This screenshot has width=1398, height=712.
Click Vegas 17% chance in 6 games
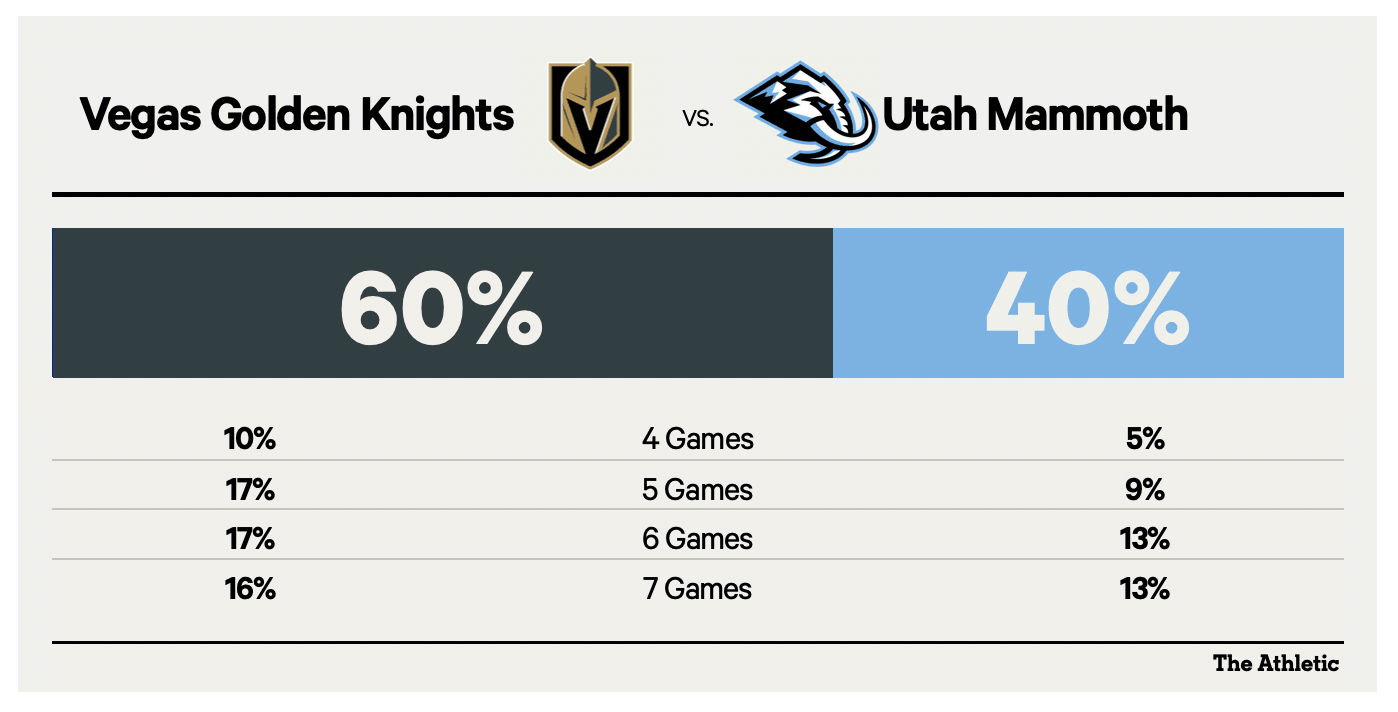pos(249,539)
